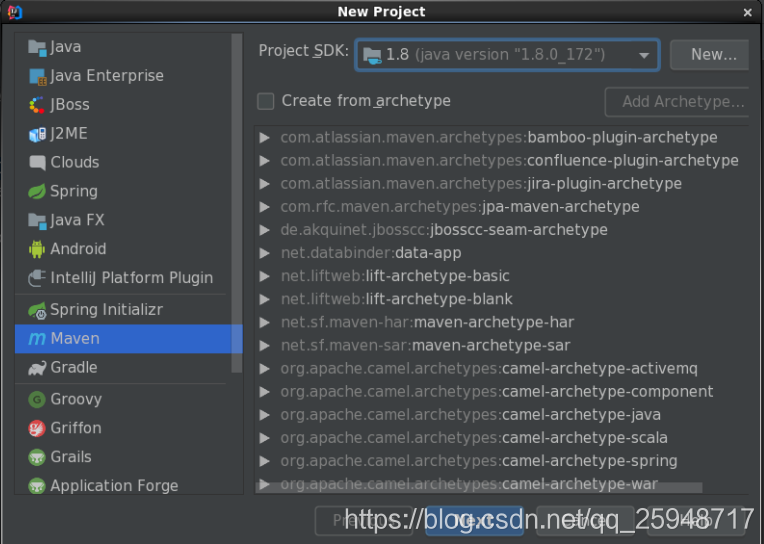Pick the JBoss colorful icon
This screenshot has width=764, height=544.
pyautogui.click(x=37, y=105)
